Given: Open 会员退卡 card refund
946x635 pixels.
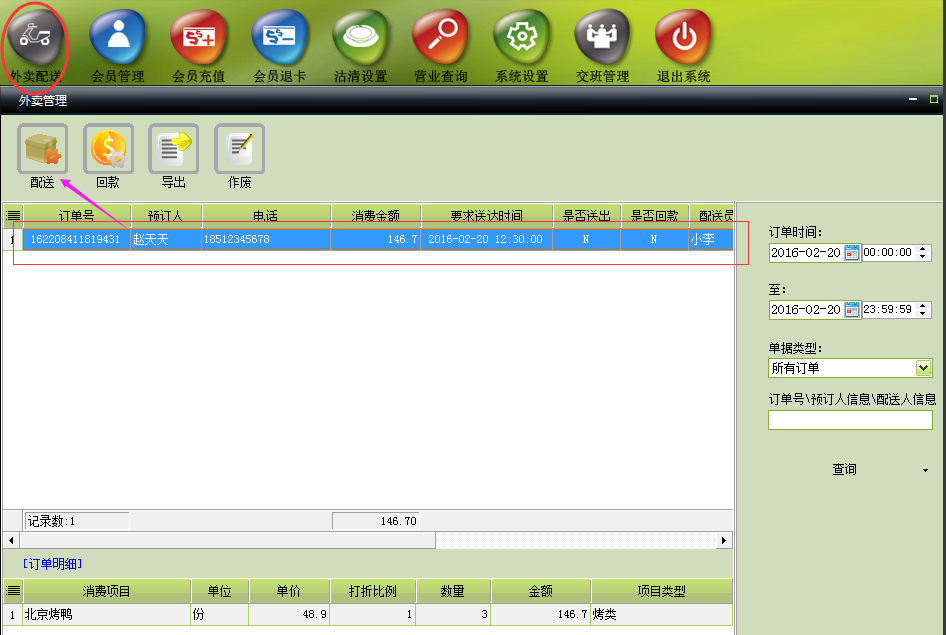Looking at the screenshot, I should point(279,46).
